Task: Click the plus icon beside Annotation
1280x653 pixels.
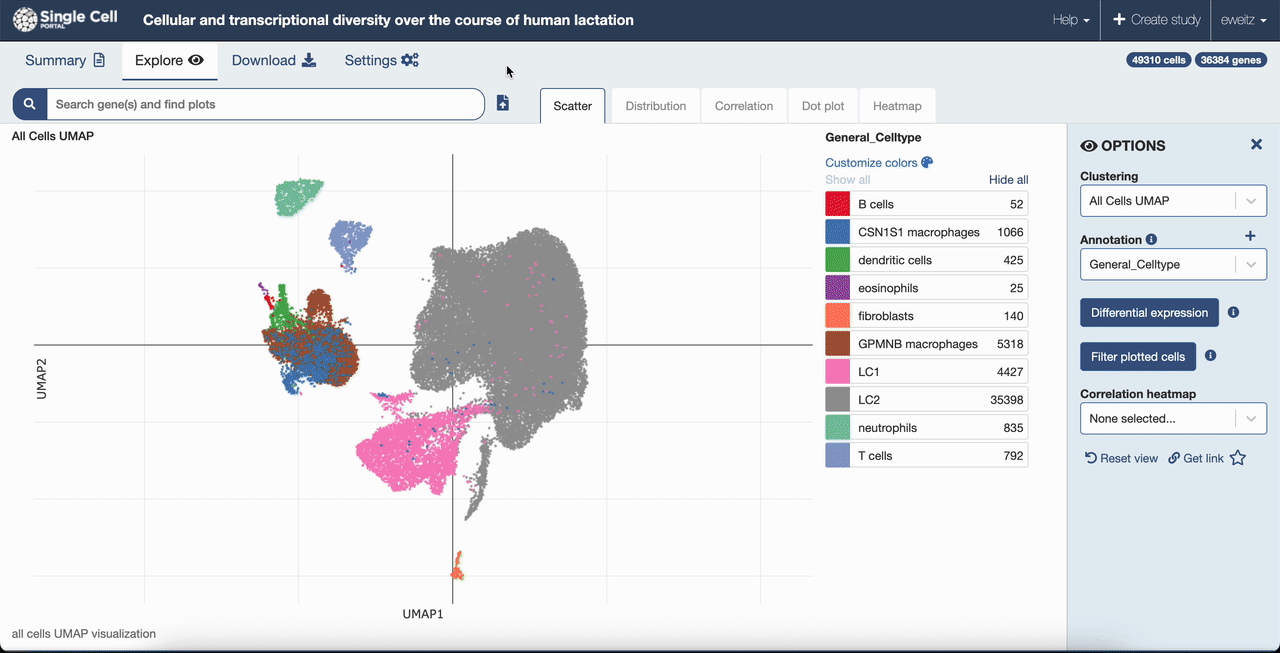Action: [1249, 236]
